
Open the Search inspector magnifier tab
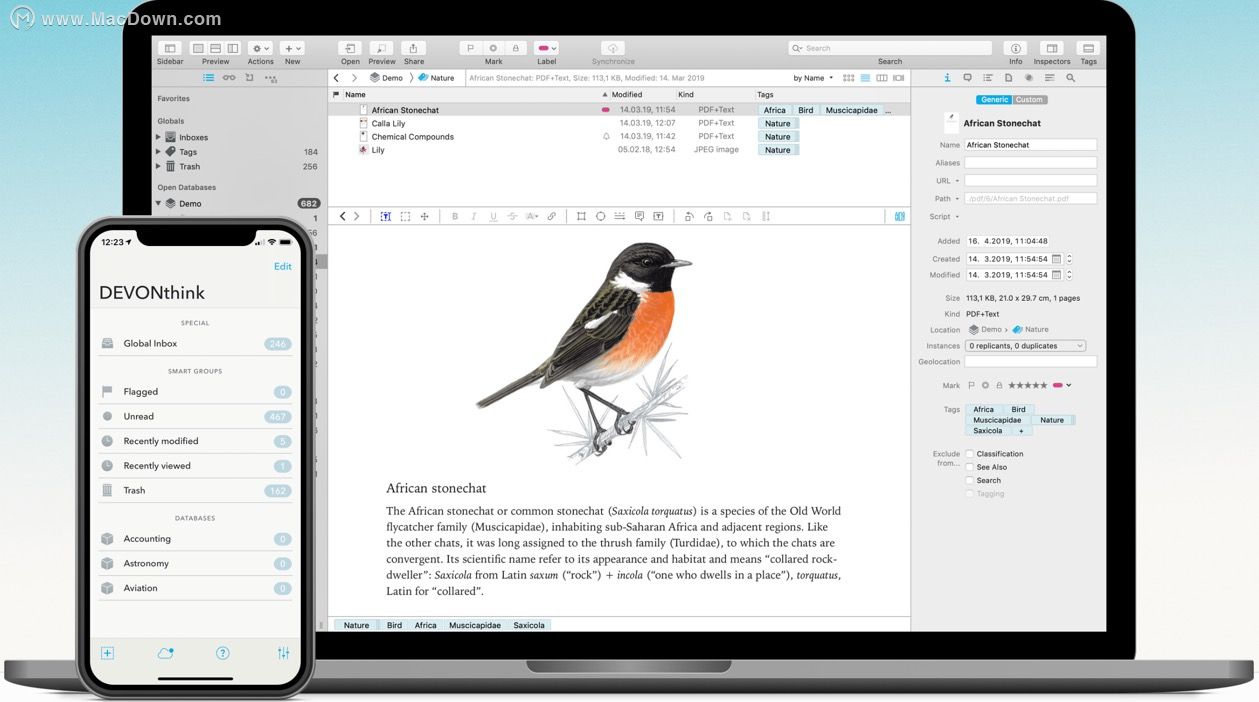tap(1070, 77)
